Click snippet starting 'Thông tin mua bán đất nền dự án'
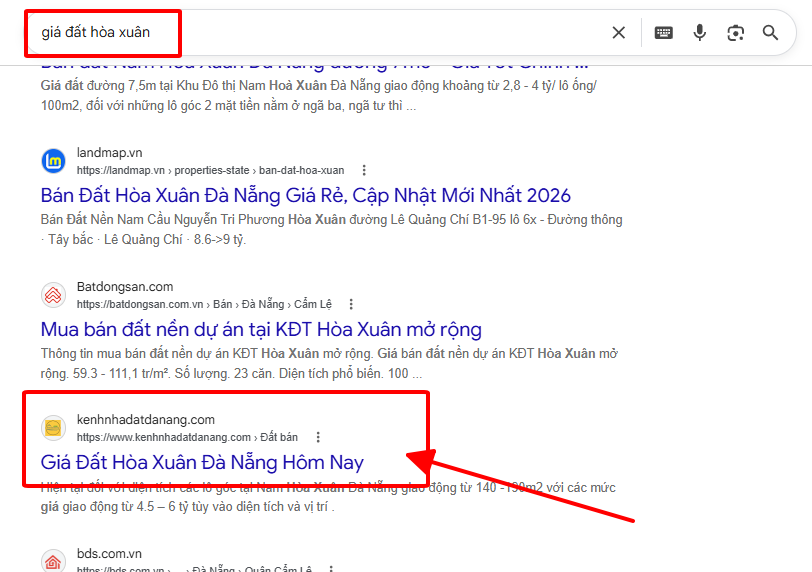Viewport: 812px width, 572px height. click(x=329, y=363)
